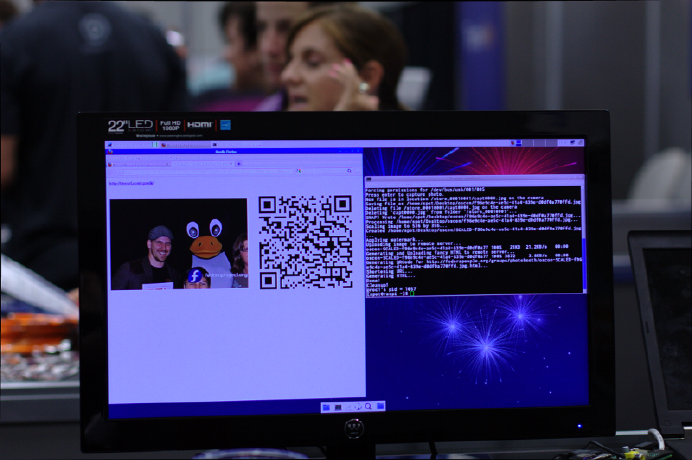Image resolution: width=692 pixels, height=460 pixels.
Task: Select the first Firefox browser tab
Action: tap(138, 164)
